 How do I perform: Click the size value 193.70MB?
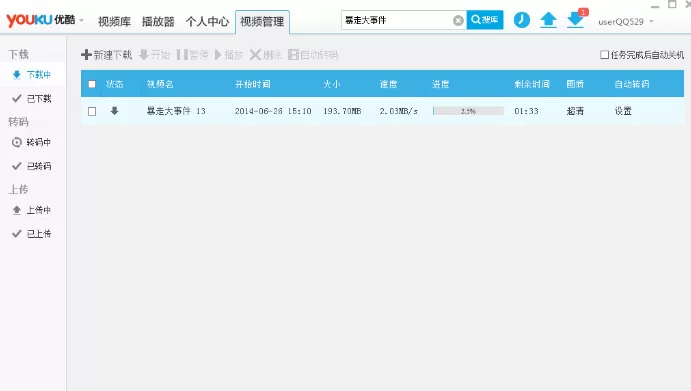pyautogui.click(x=342, y=111)
